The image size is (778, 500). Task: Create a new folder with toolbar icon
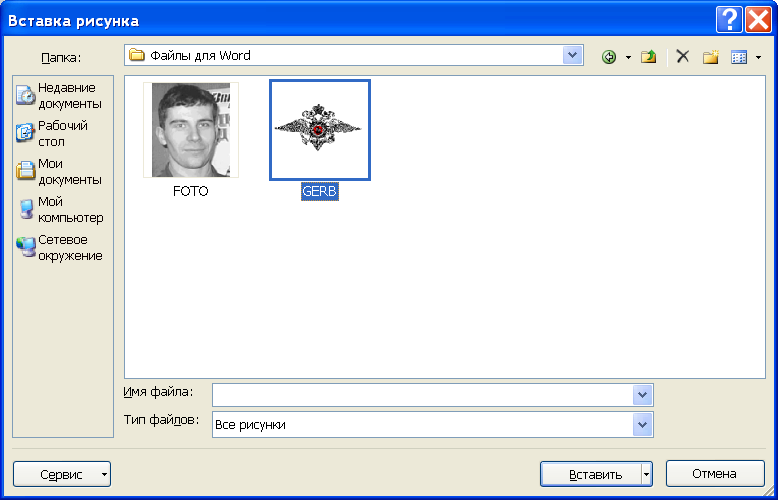click(x=711, y=58)
